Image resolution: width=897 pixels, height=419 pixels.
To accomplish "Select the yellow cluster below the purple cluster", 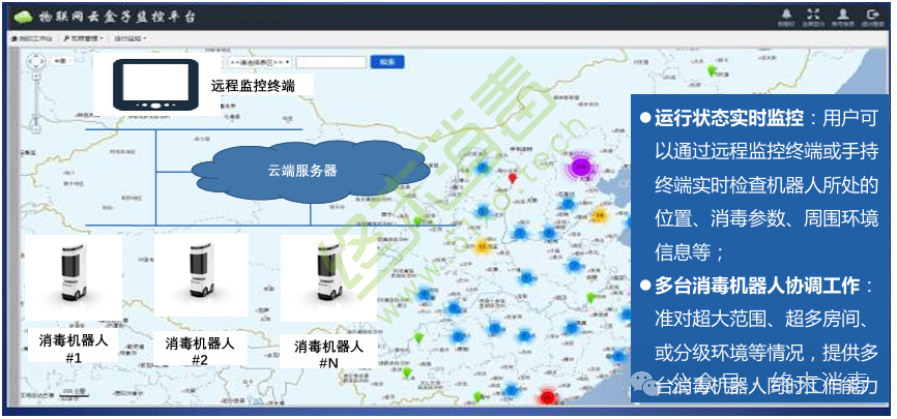I will pyautogui.click(x=599, y=215).
